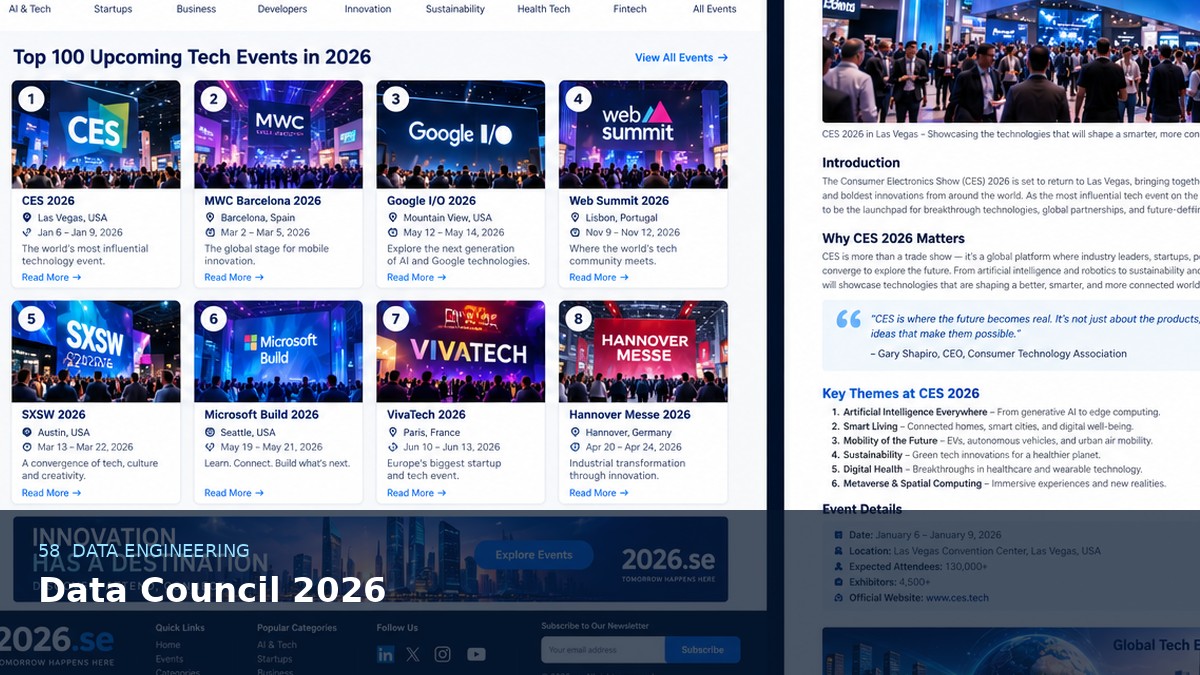This screenshot has height=675, width=1200.
Task: Click Read More on the Microsoft Build 2026 card
Action: [x=234, y=493]
